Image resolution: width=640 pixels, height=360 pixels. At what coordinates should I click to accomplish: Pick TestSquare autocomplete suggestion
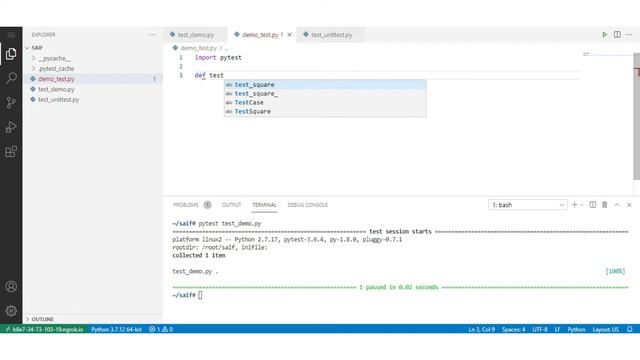(325, 111)
